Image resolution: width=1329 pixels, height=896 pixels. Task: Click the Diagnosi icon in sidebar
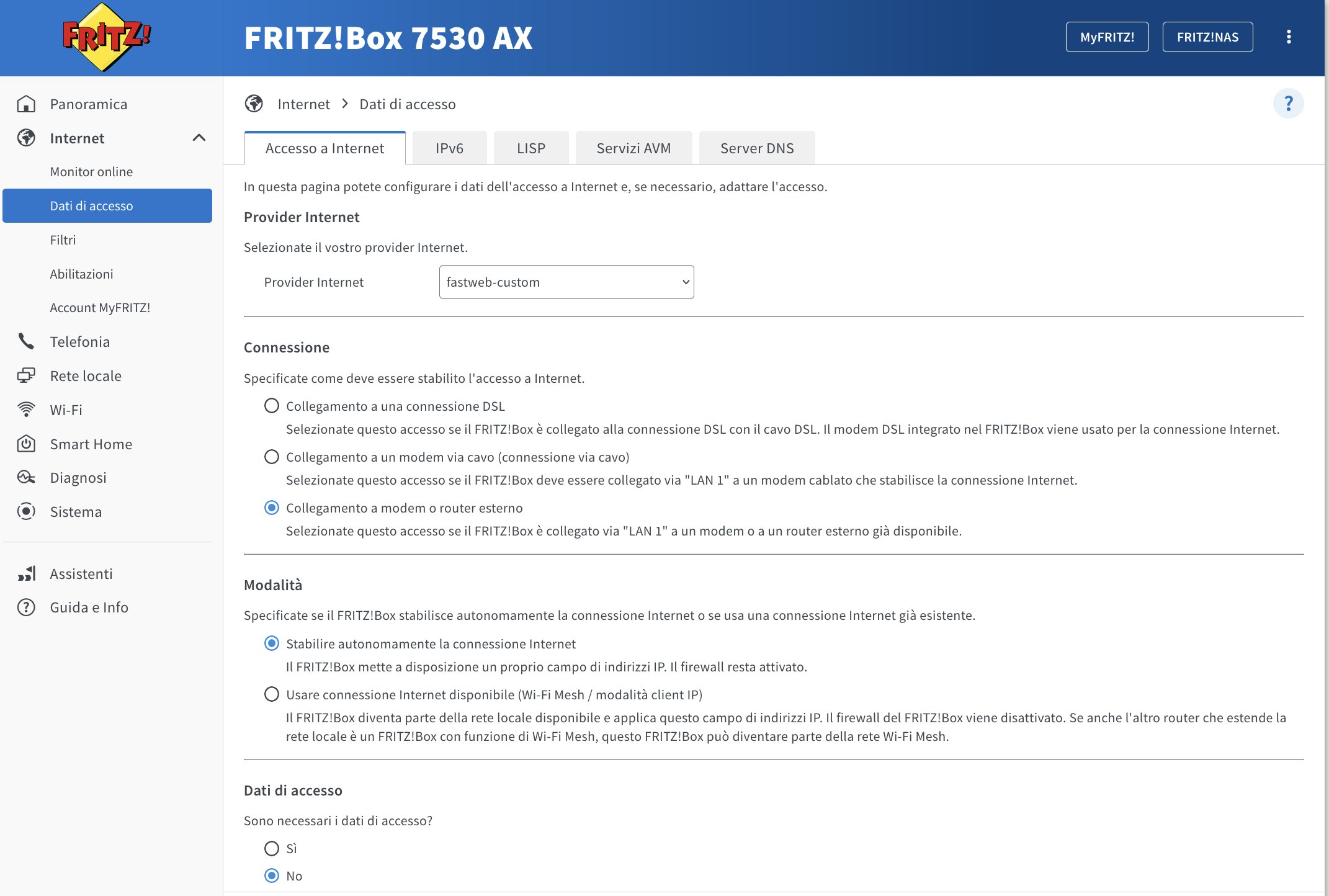[26, 477]
